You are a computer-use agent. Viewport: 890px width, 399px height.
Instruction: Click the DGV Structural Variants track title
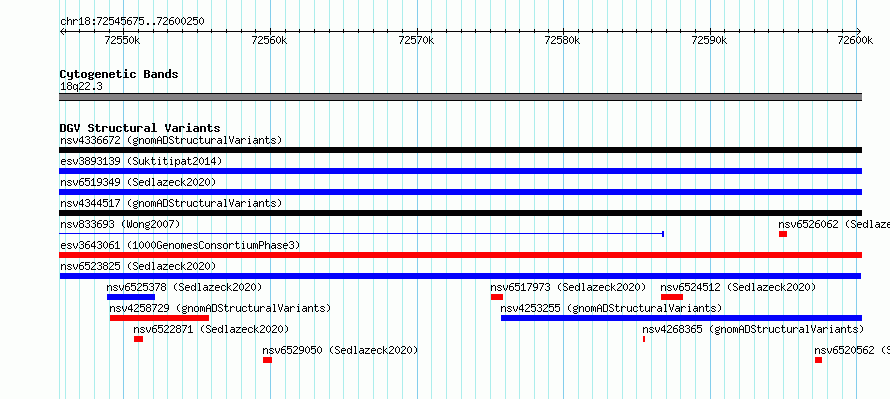coord(140,128)
